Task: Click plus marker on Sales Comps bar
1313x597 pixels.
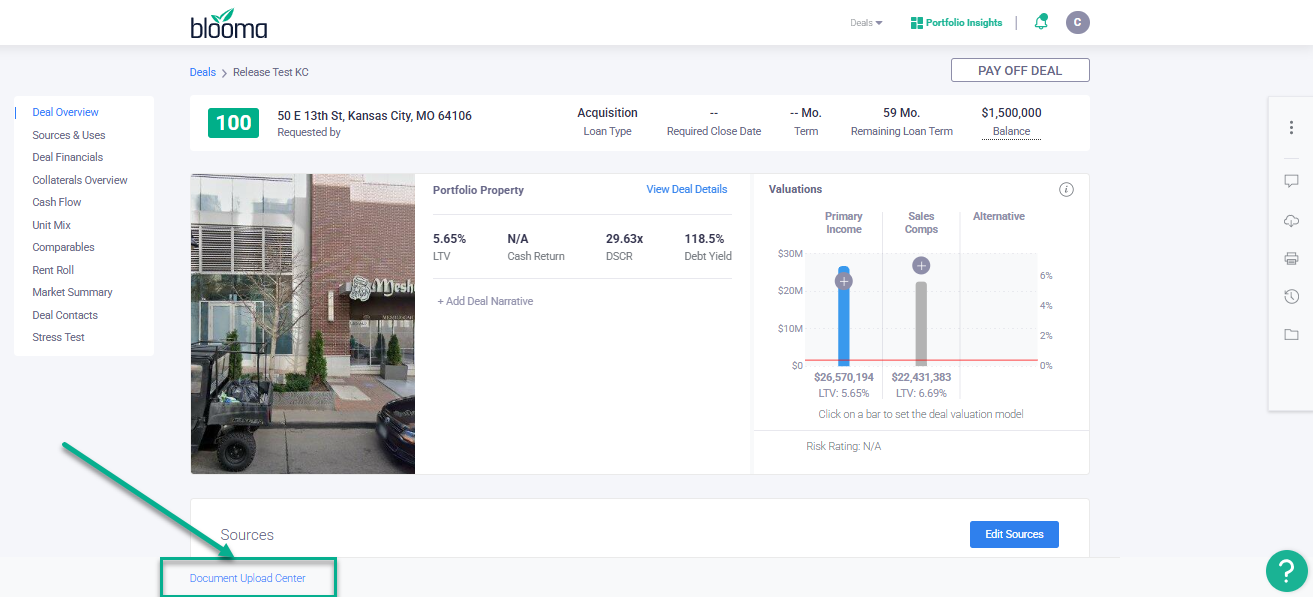Action: click(921, 265)
